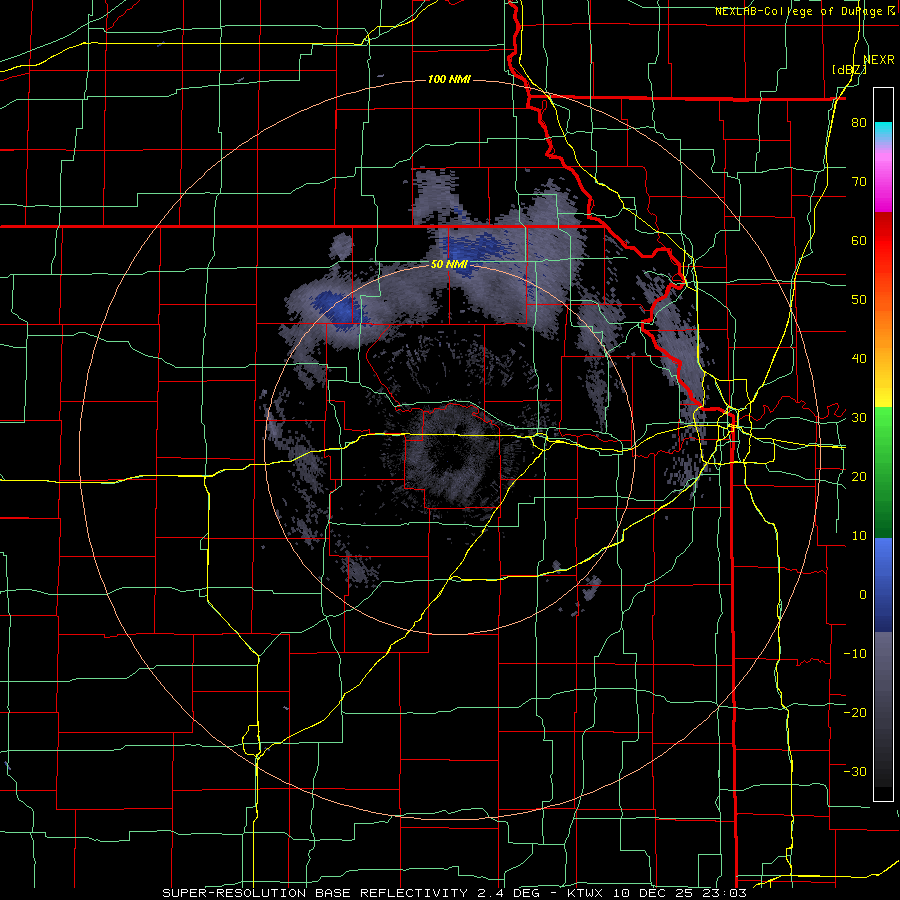Click SUPER-RESOLUTION in the bottom caption

234,893
